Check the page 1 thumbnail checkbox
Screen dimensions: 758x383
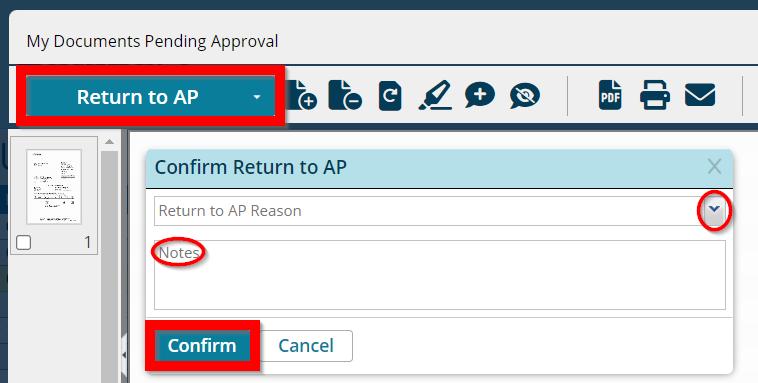[x=24, y=242]
